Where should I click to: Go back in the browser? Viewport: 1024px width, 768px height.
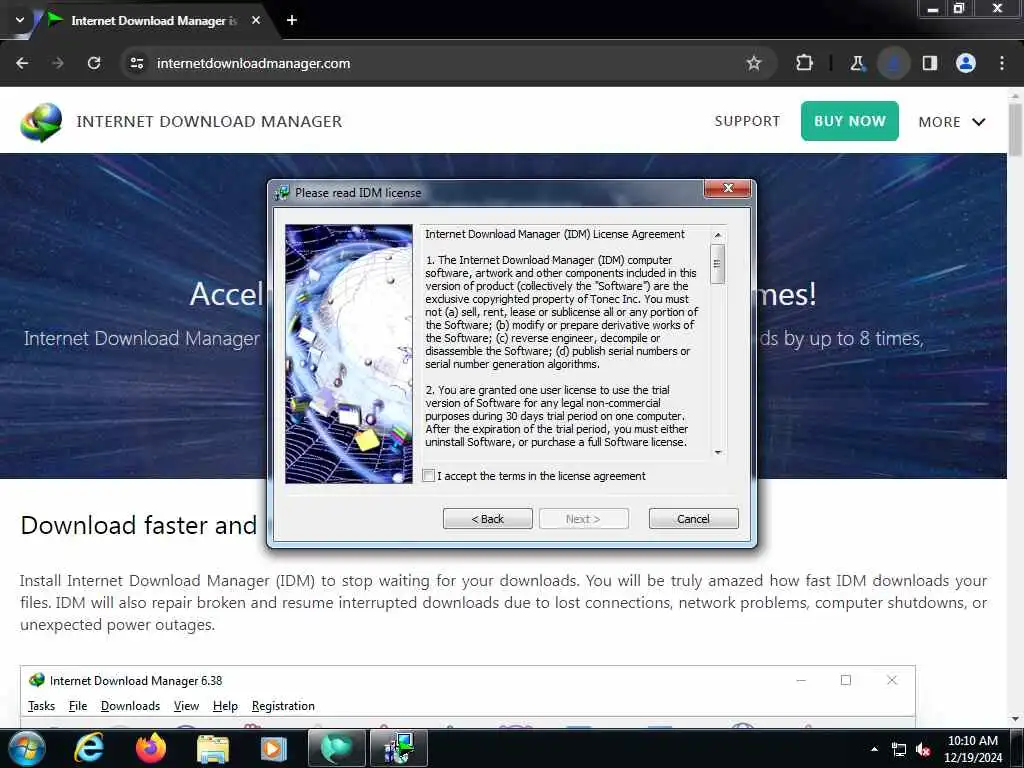point(22,63)
